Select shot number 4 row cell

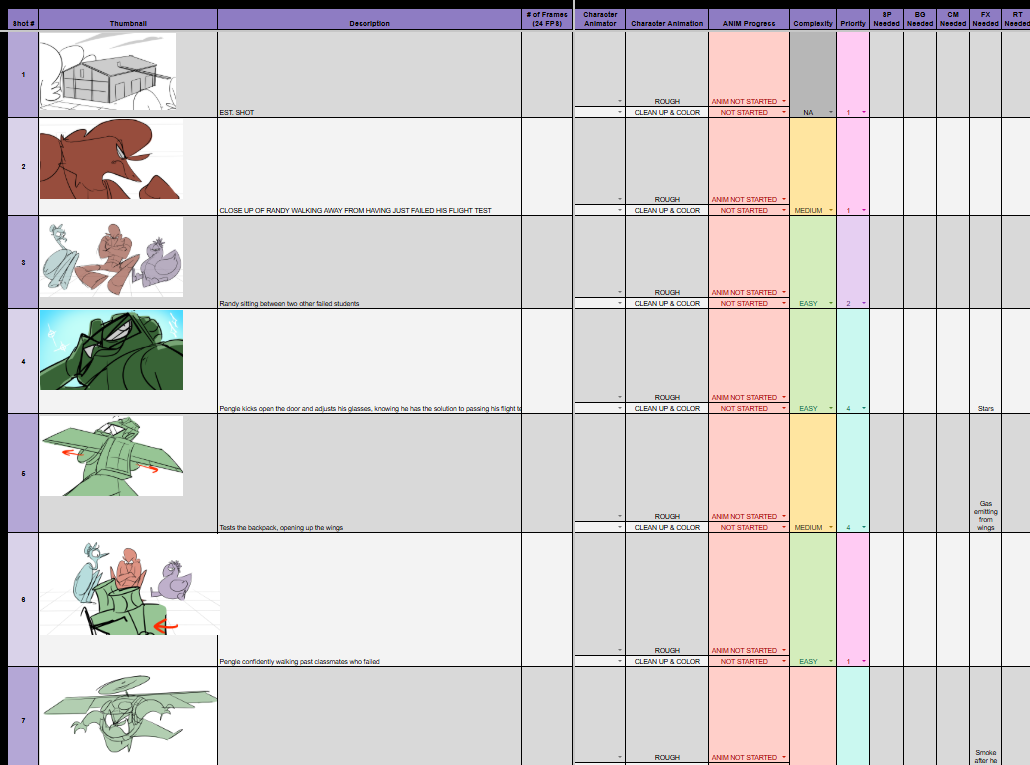23,361
